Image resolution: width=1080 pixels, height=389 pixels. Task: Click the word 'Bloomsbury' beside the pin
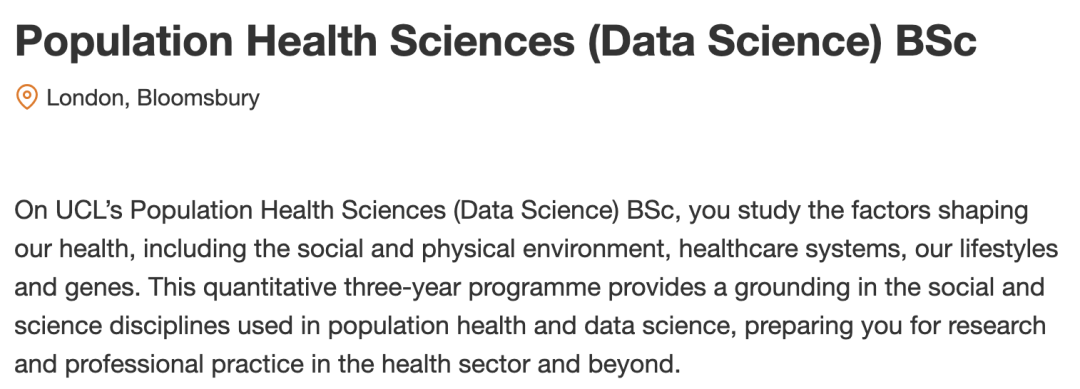click(x=198, y=98)
